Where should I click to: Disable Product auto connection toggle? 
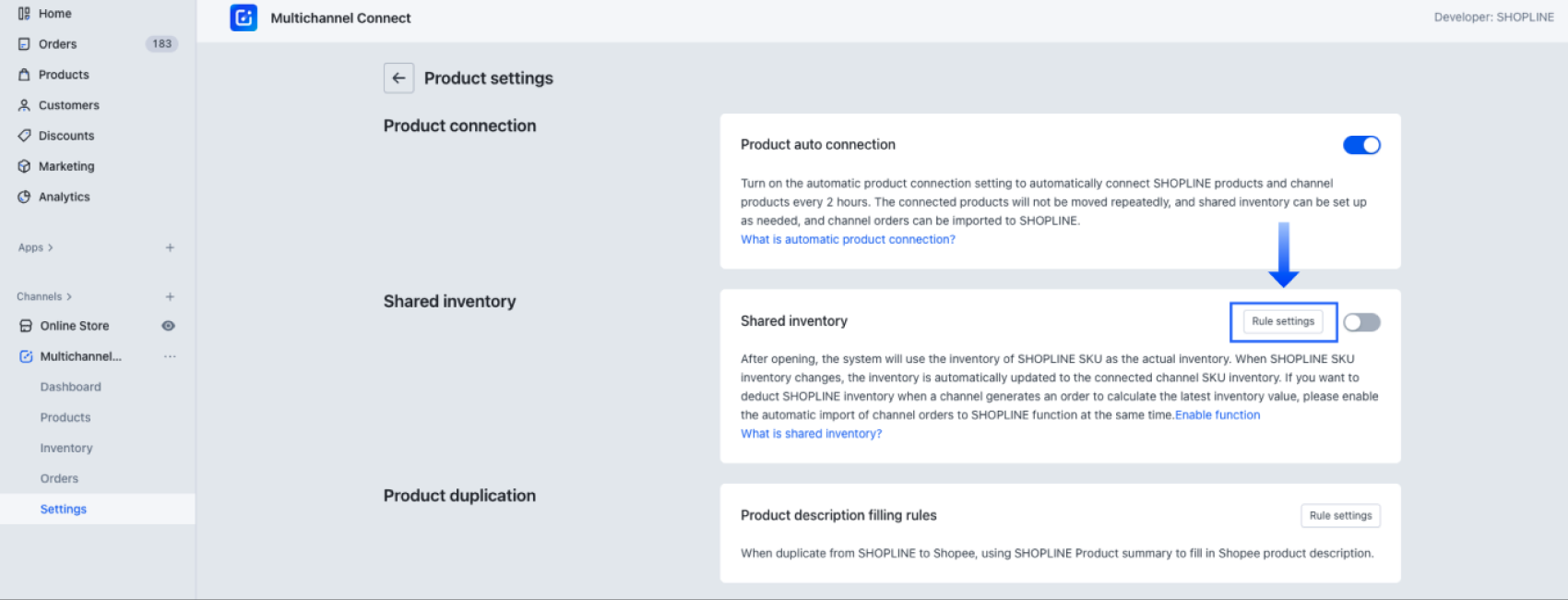coord(1361,145)
